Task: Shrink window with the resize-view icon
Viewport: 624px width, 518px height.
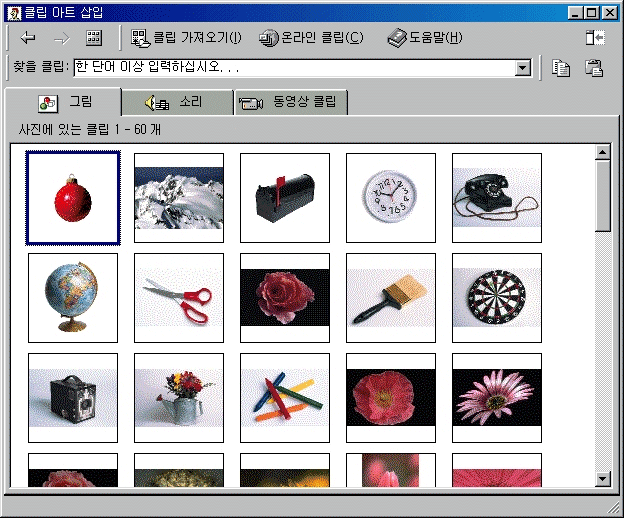Action: [595, 38]
